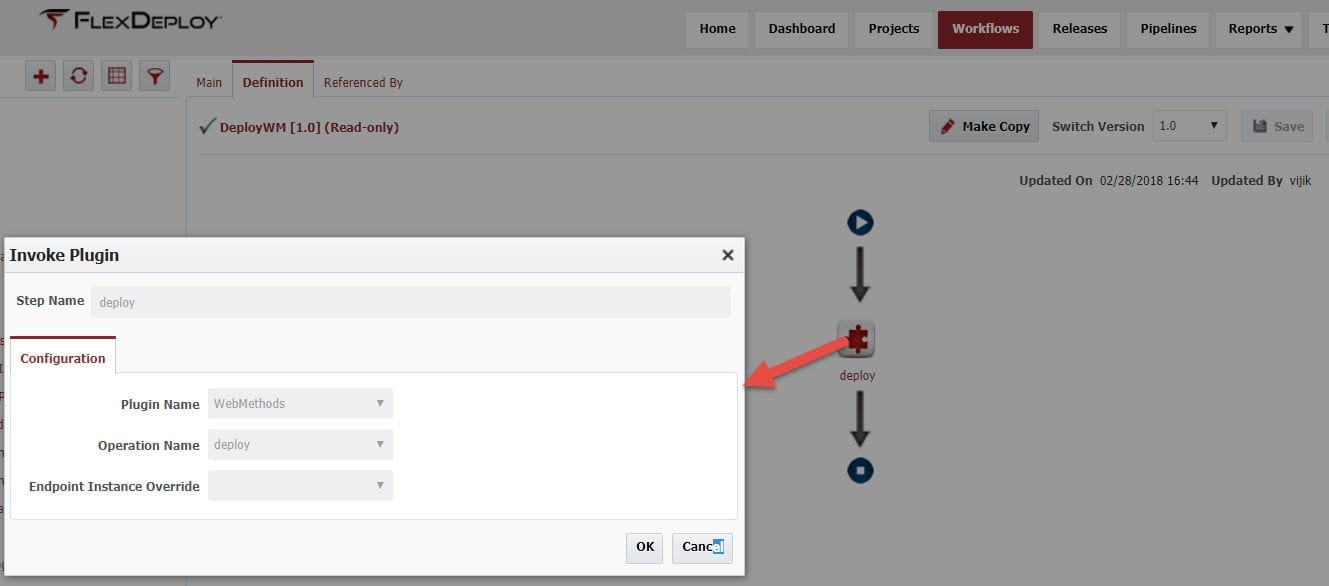
Task: Expand the Reports menu
Action: pyautogui.click(x=1261, y=29)
